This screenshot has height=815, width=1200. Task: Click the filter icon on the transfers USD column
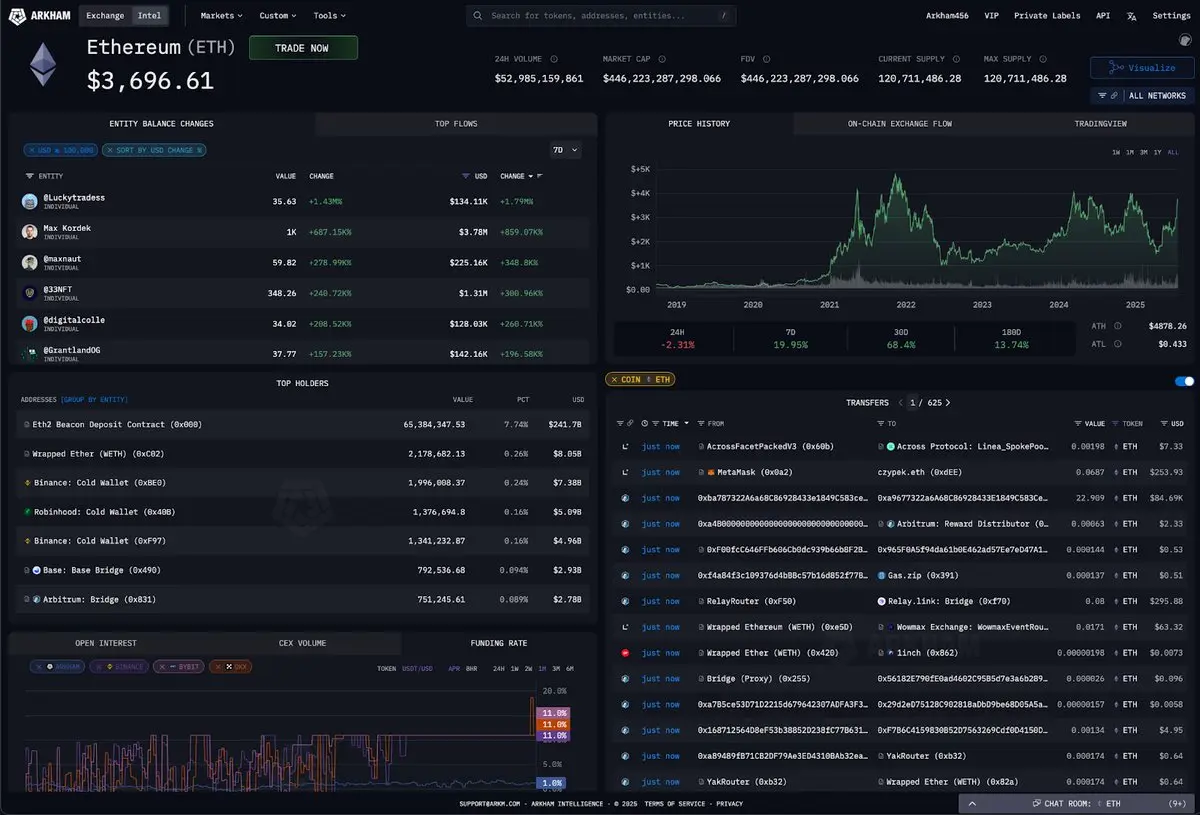[1164, 424]
